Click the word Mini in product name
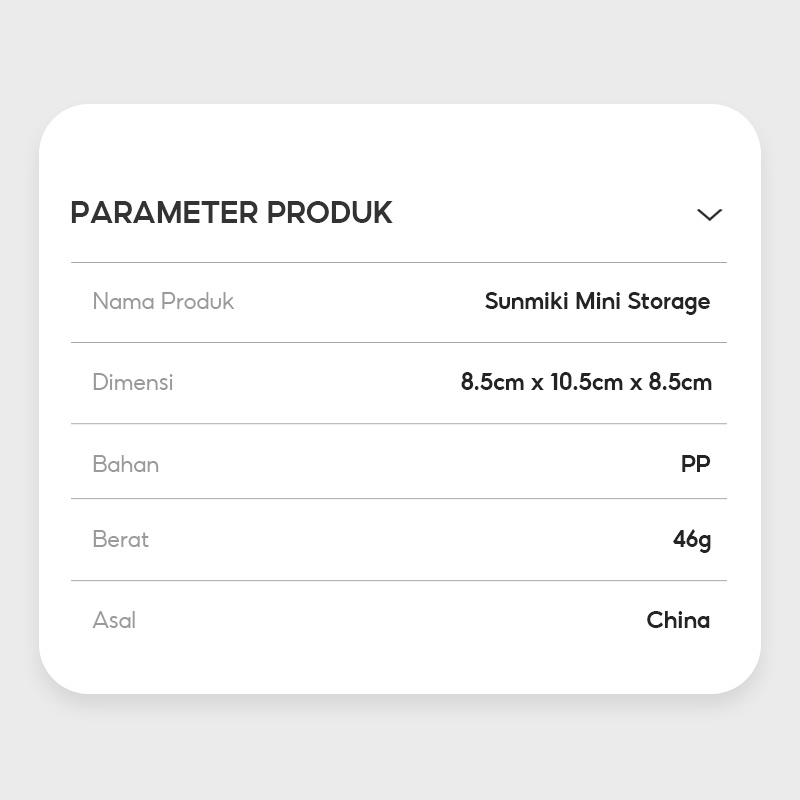The height and width of the screenshot is (800, 800). (598, 301)
